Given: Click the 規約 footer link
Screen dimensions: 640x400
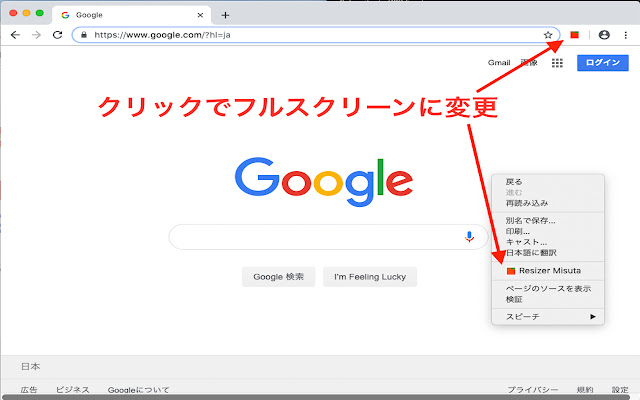Looking at the screenshot, I should click(584, 390).
